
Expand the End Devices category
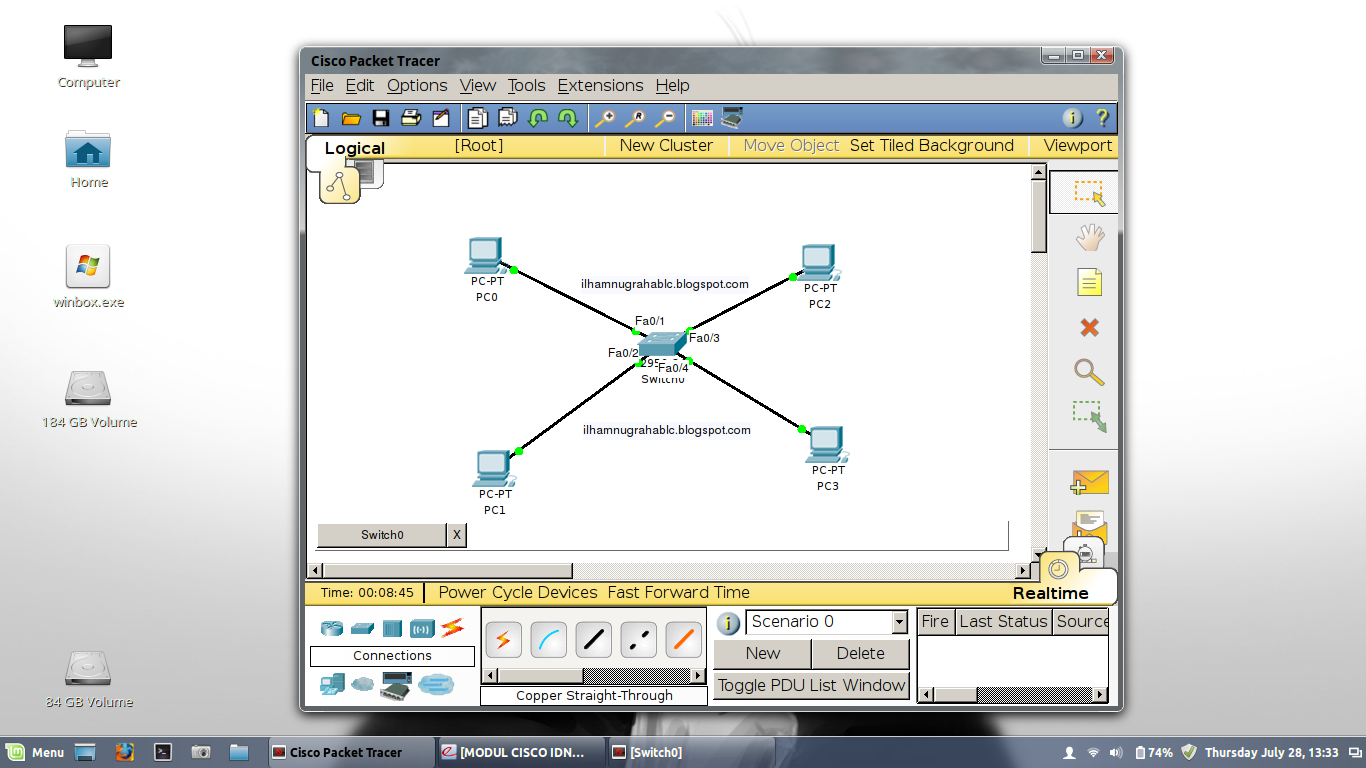tap(333, 686)
